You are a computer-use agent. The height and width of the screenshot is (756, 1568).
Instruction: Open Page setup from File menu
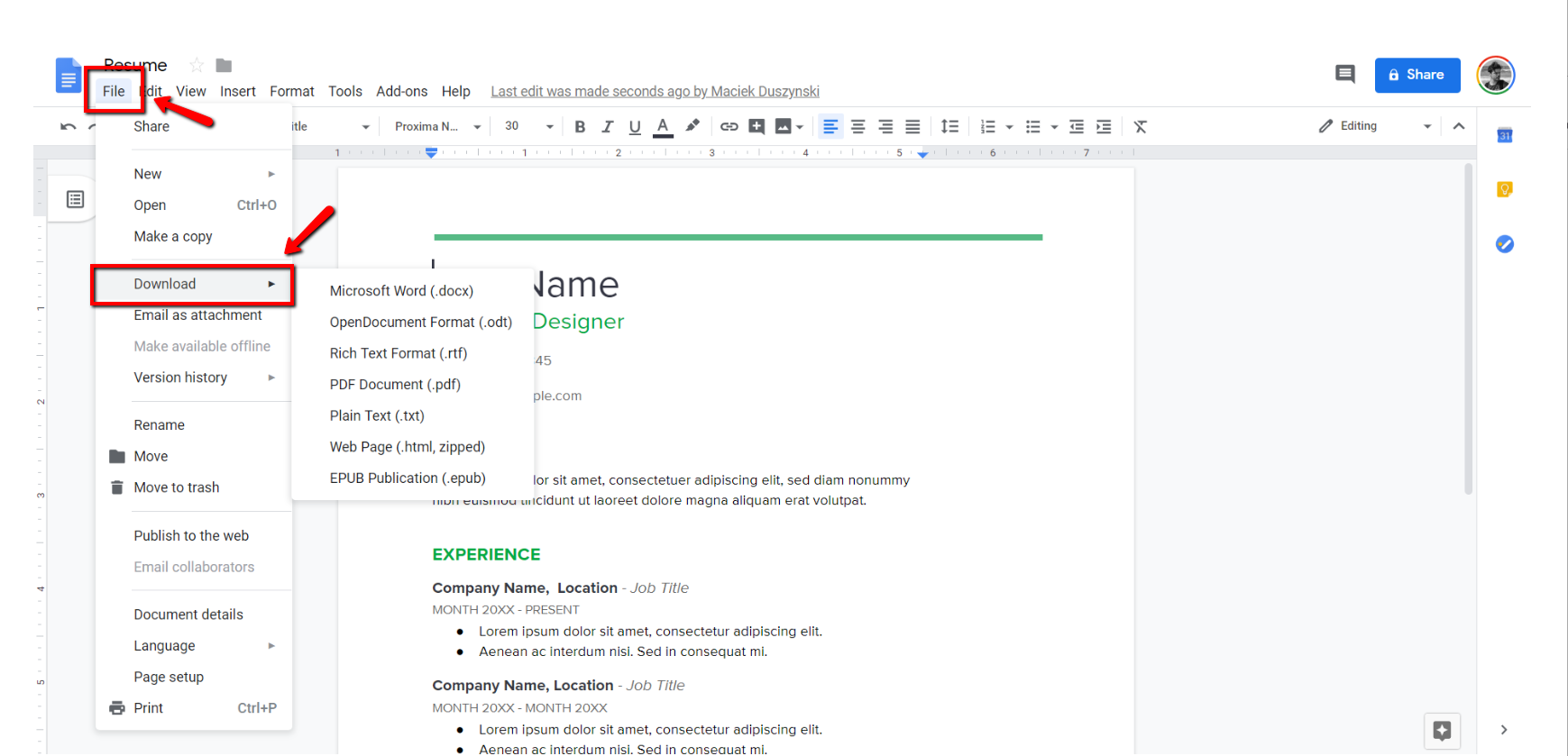point(194,678)
